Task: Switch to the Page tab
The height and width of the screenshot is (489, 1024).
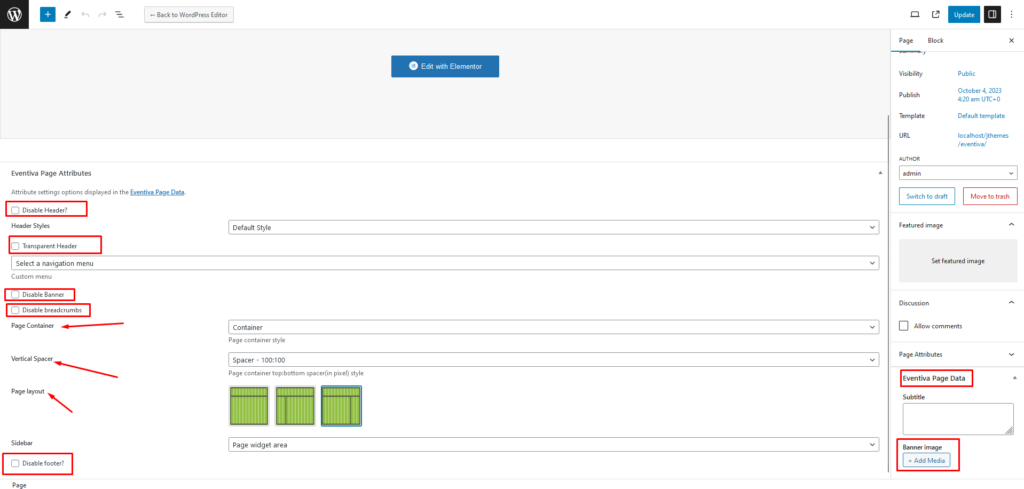Action: tap(906, 40)
